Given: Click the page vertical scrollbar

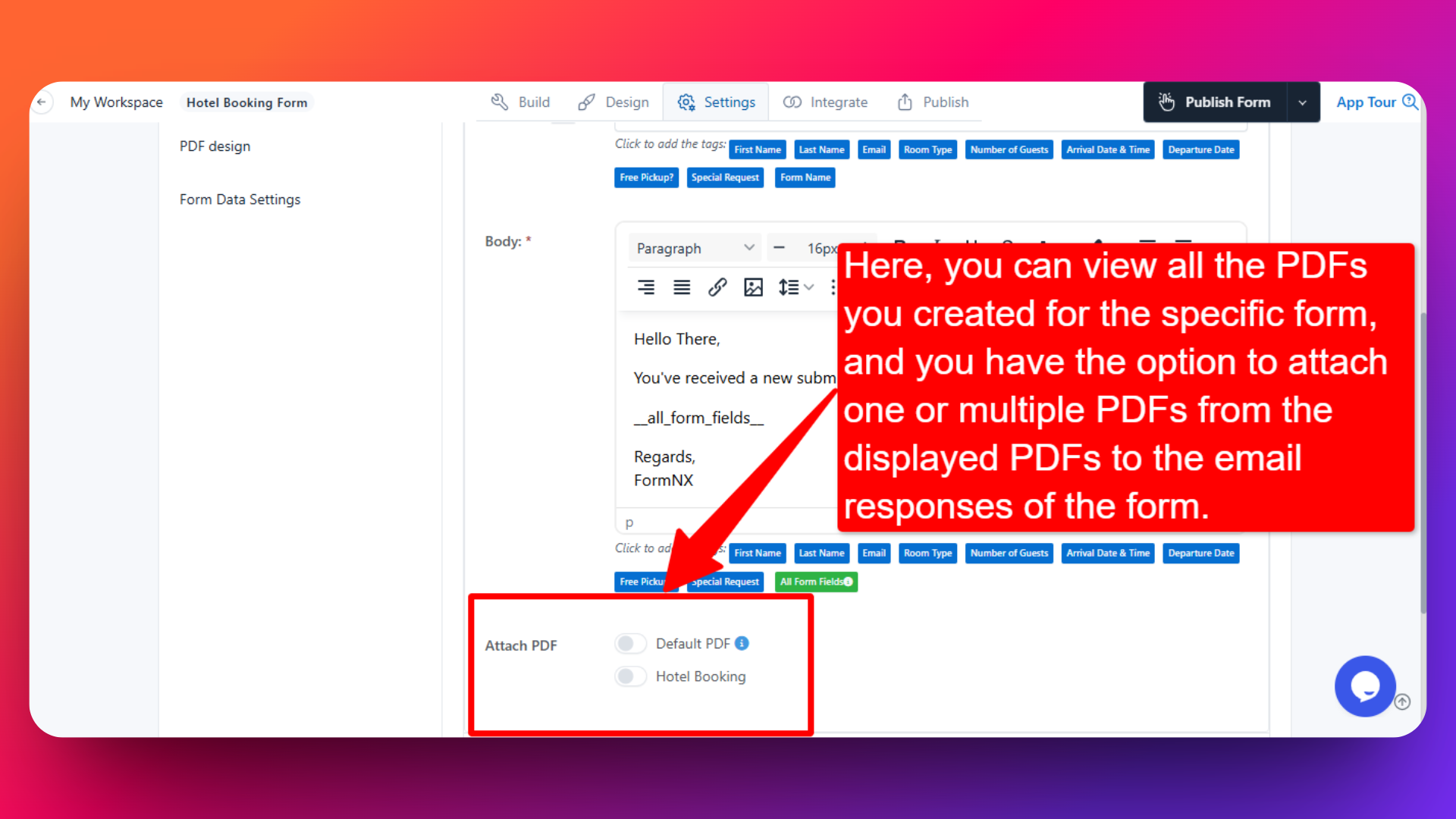Looking at the screenshot, I should (1423, 463).
